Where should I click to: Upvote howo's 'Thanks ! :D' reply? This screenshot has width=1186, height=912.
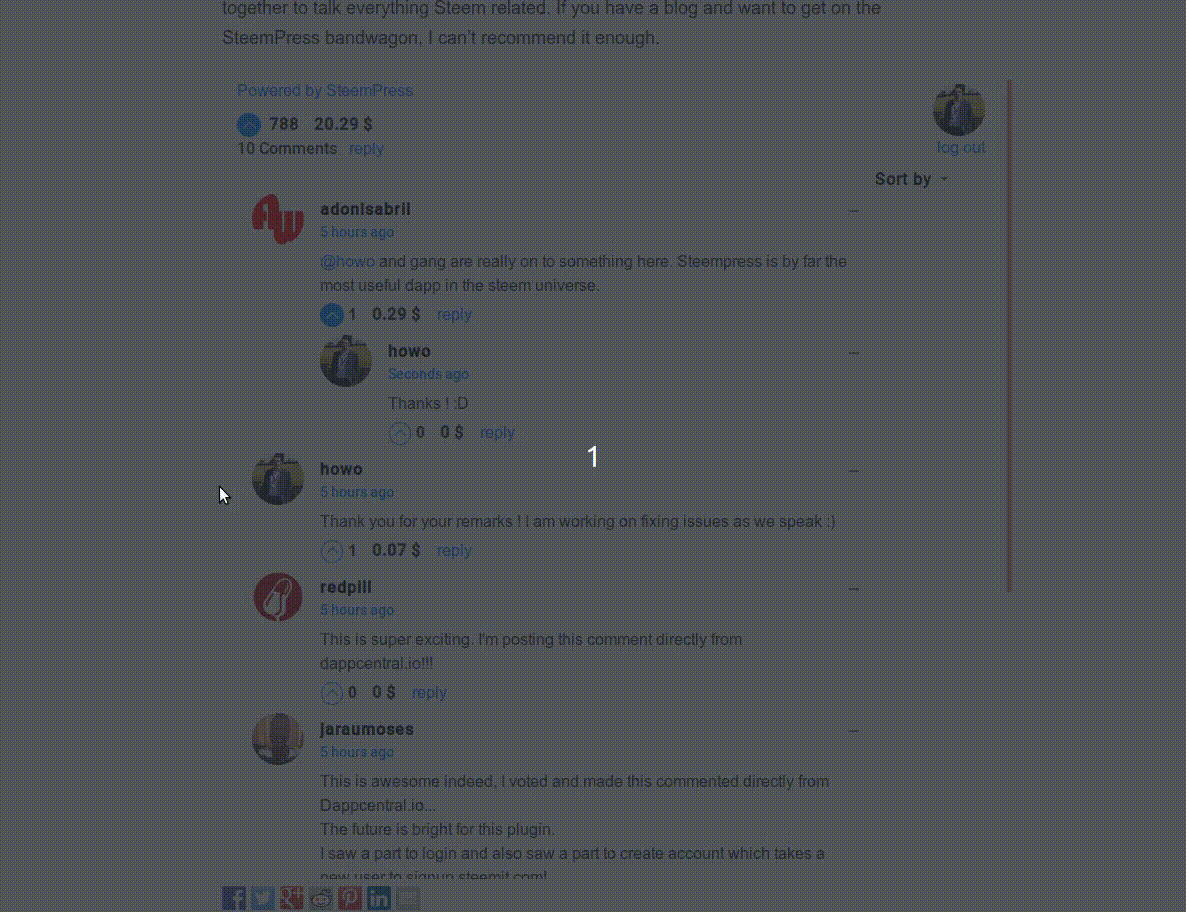[x=399, y=433]
